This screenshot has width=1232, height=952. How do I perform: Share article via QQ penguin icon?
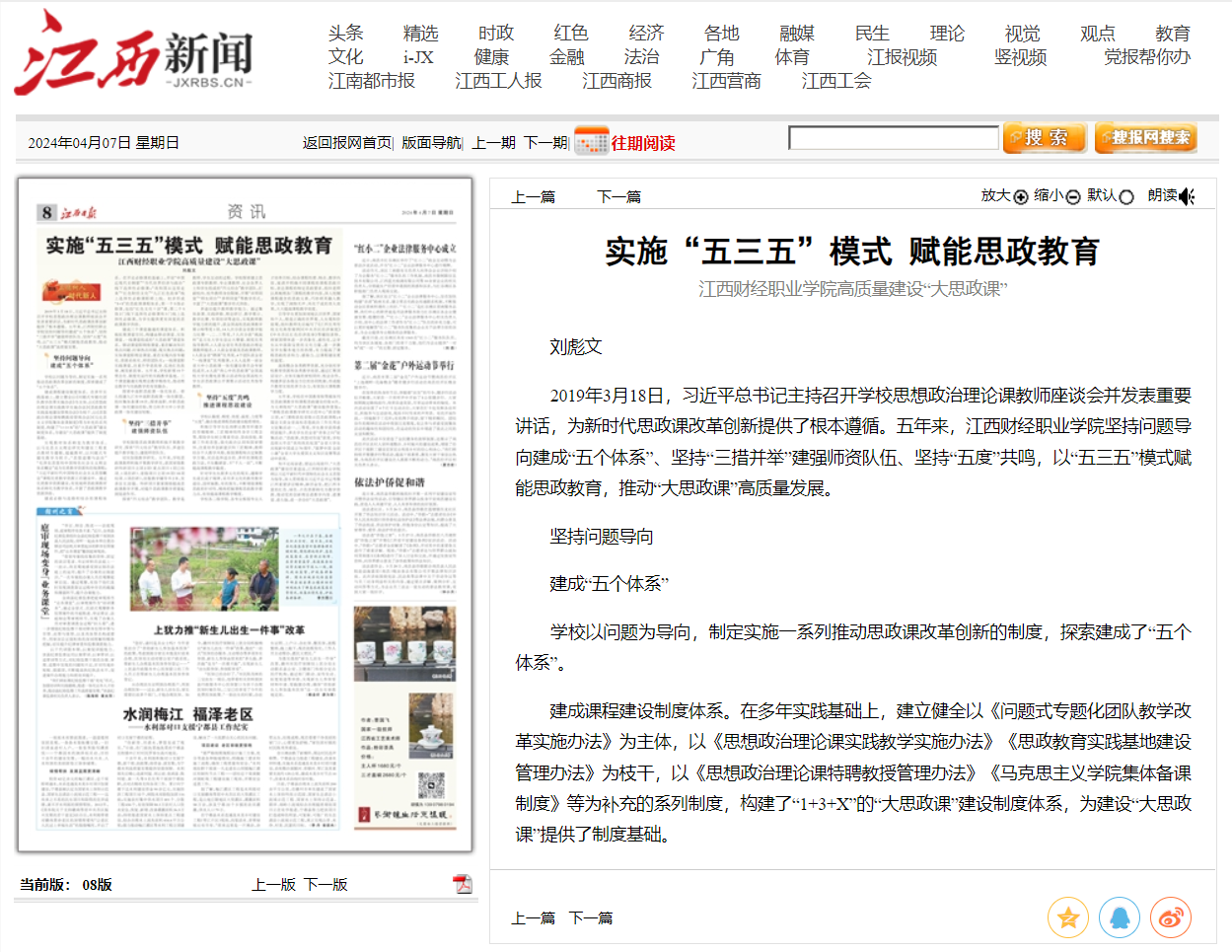pos(1120,918)
